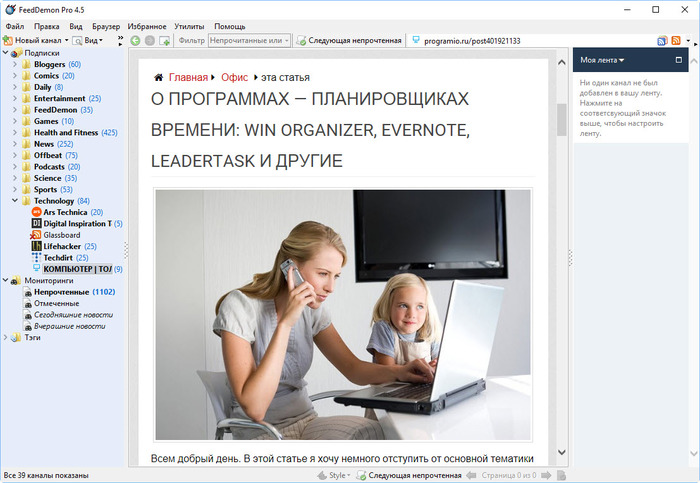700x483 pixels.
Task: Collapse the Подписки tree root
Action: 5,53
